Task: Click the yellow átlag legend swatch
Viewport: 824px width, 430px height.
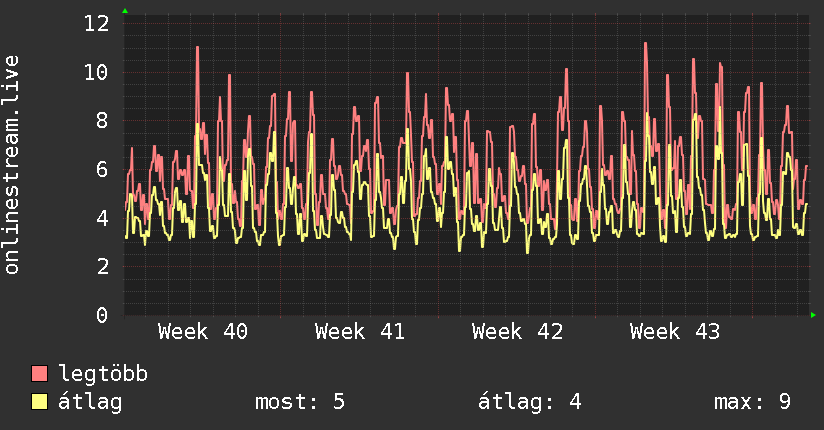Action: (39, 402)
